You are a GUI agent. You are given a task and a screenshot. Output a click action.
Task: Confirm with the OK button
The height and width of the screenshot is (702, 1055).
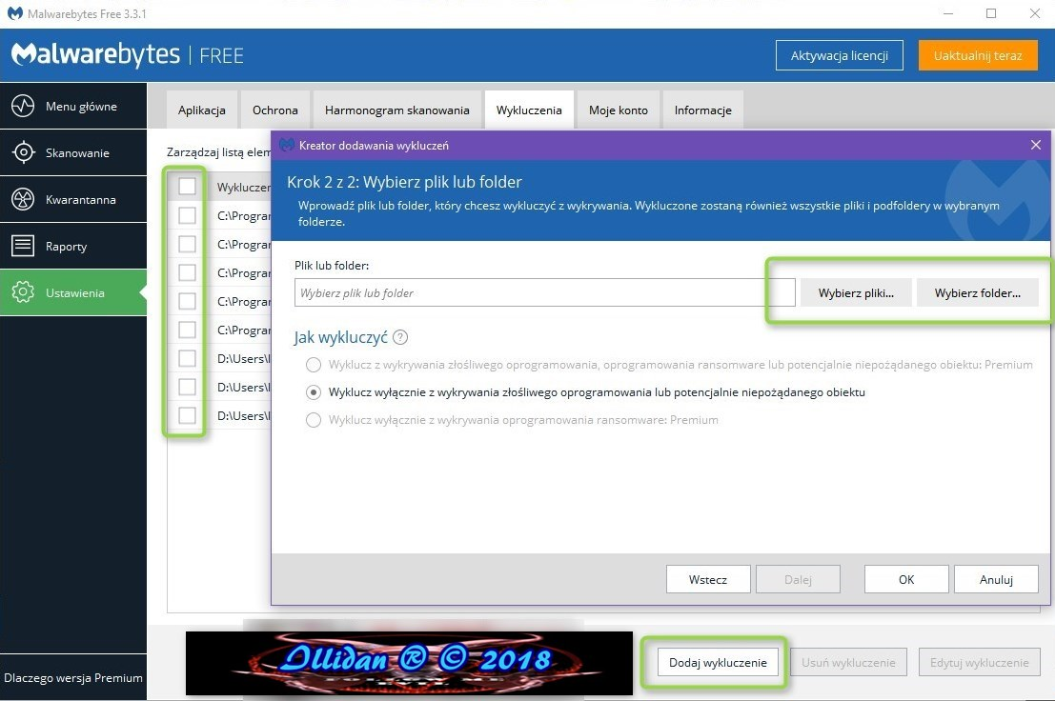click(x=906, y=580)
